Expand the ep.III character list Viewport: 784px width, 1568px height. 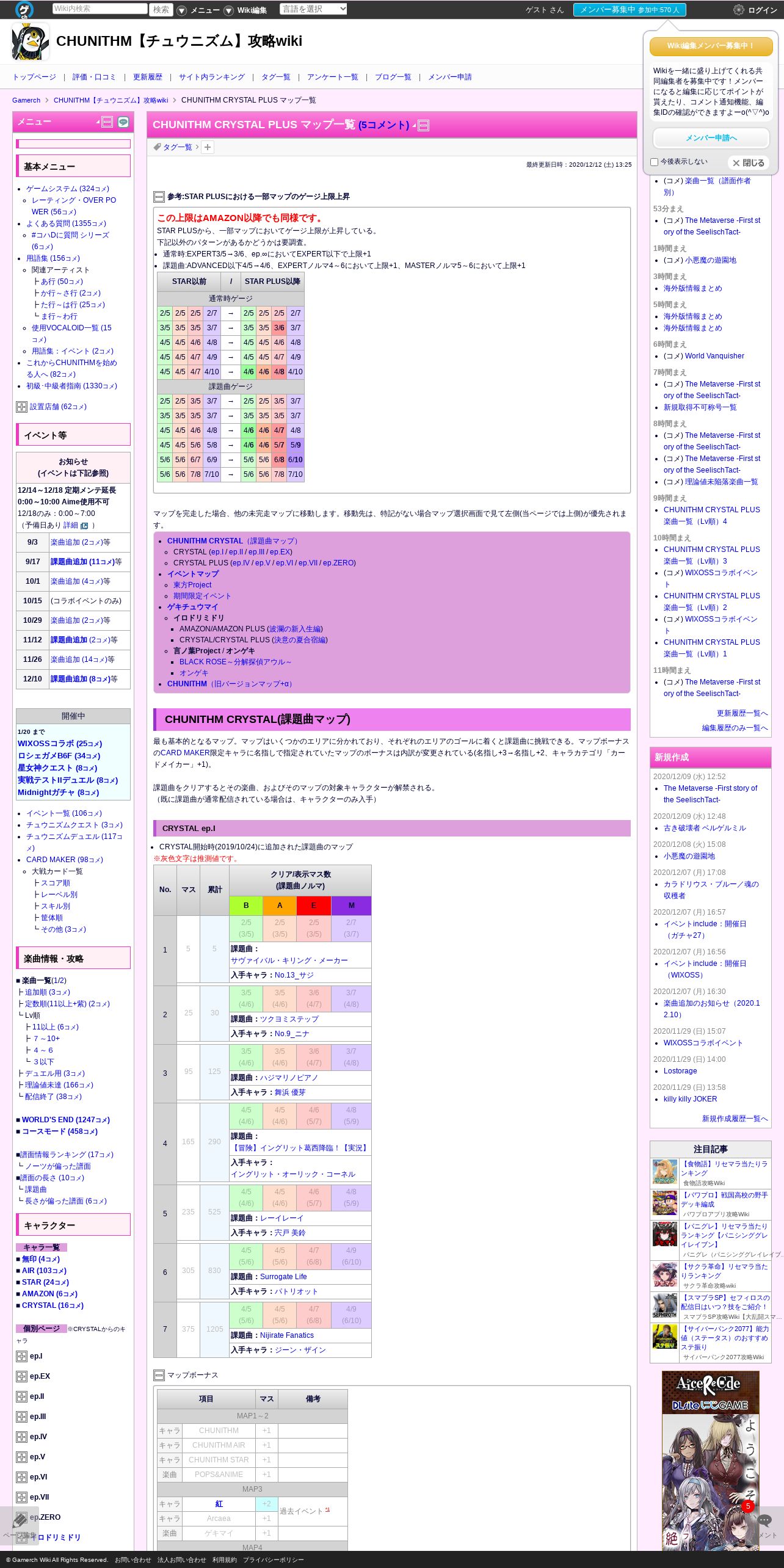tap(21, 1417)
